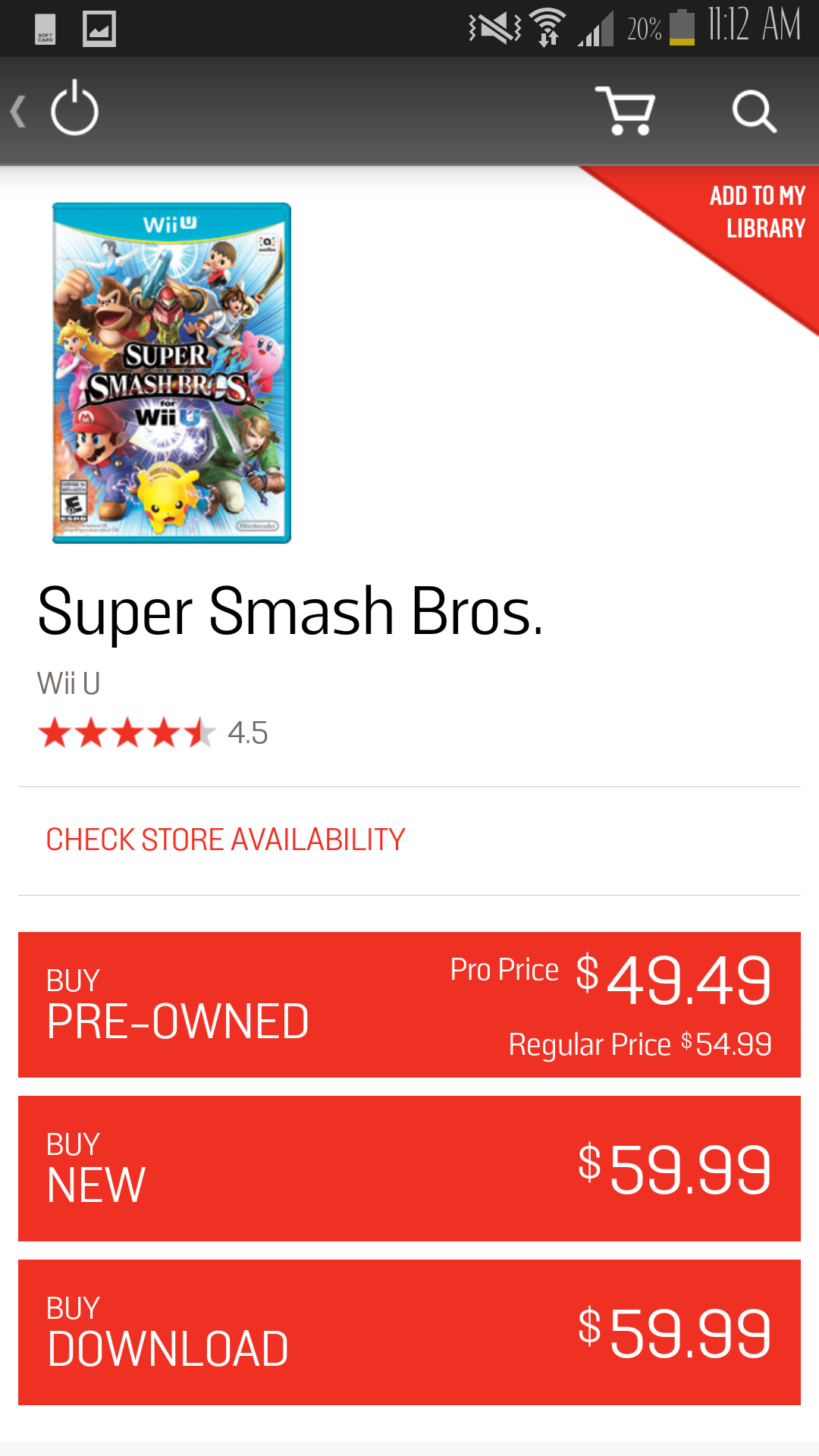Open Check Store Availability link
Viewport: 819px width, 1456px height.
coord(225,840)
